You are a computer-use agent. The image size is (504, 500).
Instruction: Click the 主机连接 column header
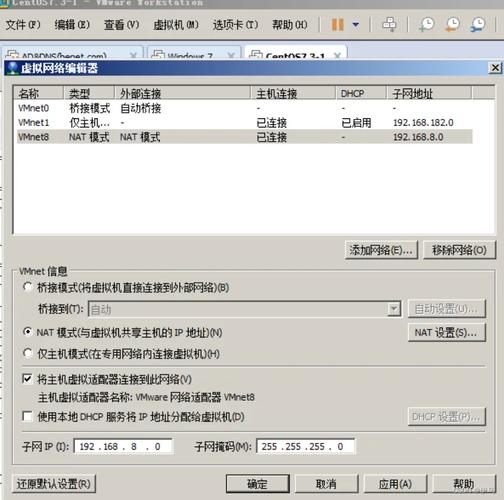pyautogui.click(x=293, y=93)
